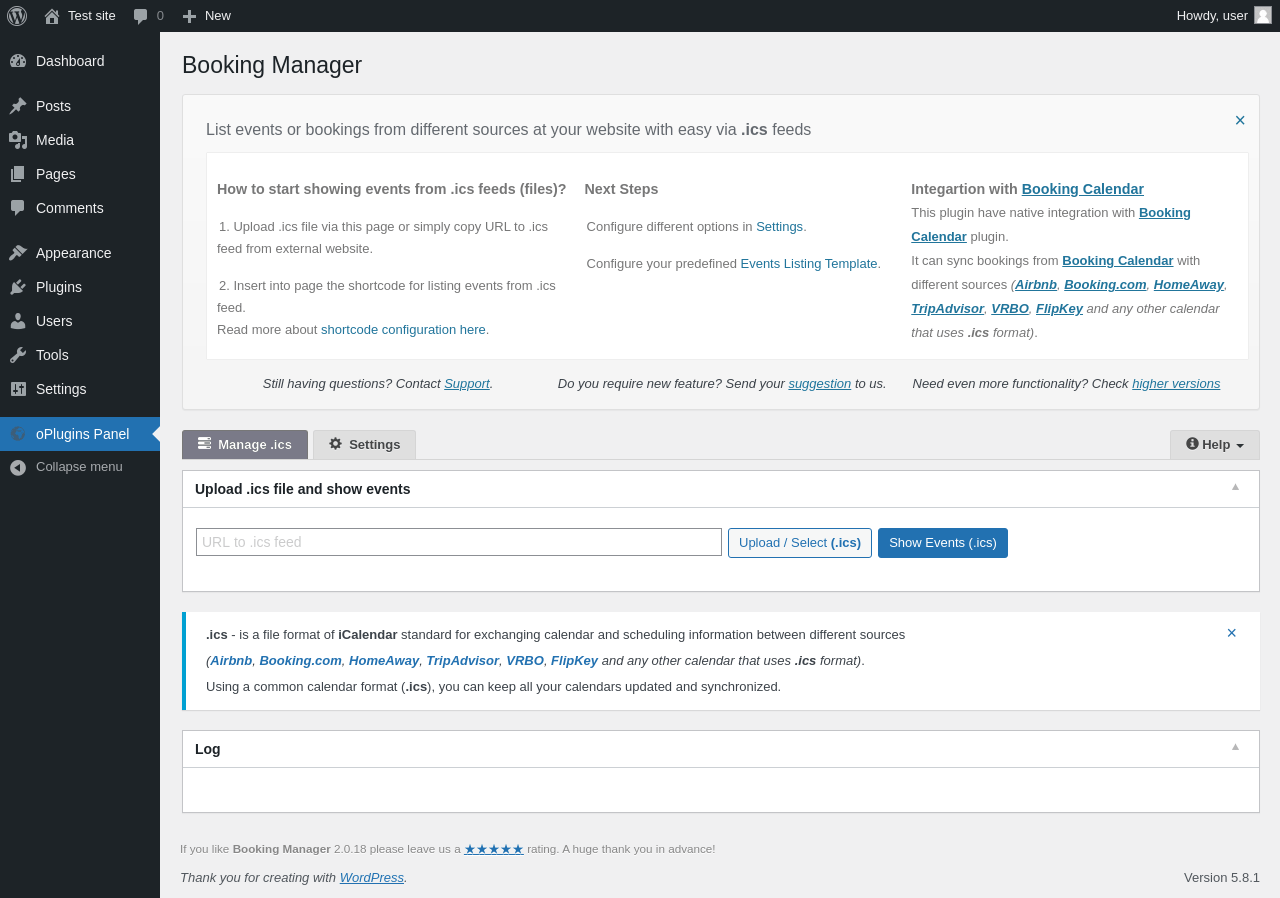Collapse the Log panel arrow

coord(1235,747)
